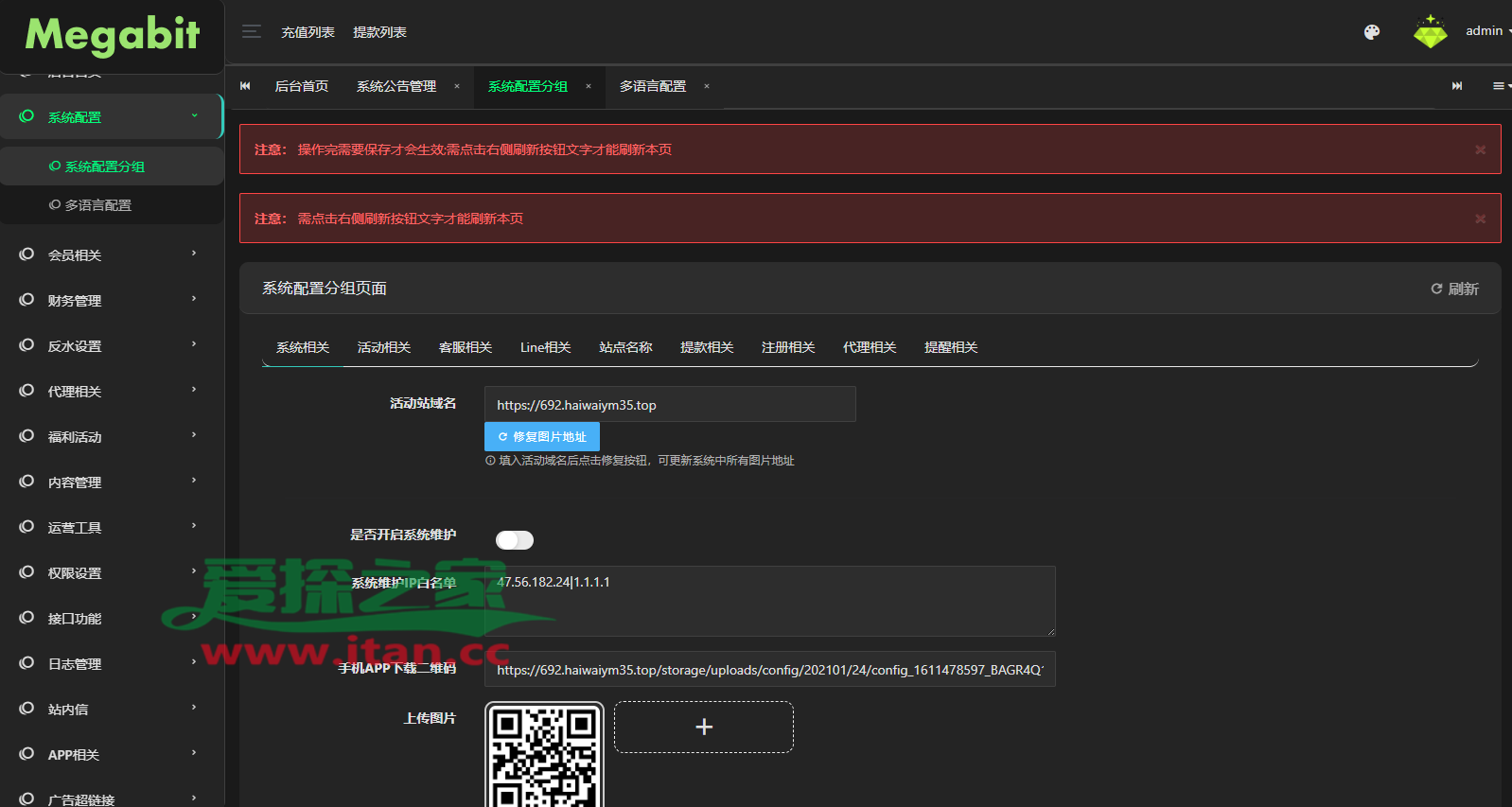Click the 活动站域名 input field
The height and width of the screenshot is (807, 1512).
(x=670, y=405)
